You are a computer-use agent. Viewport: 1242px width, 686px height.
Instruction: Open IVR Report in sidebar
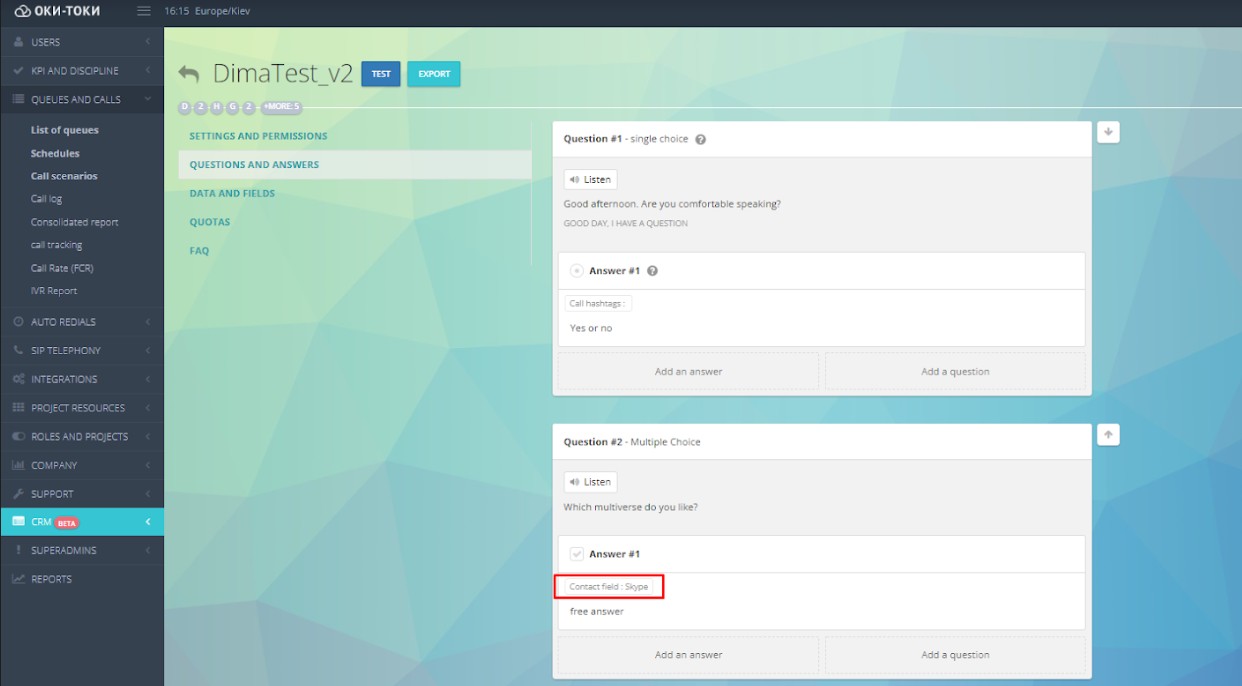pyautogui.click(x=54, y=291)
